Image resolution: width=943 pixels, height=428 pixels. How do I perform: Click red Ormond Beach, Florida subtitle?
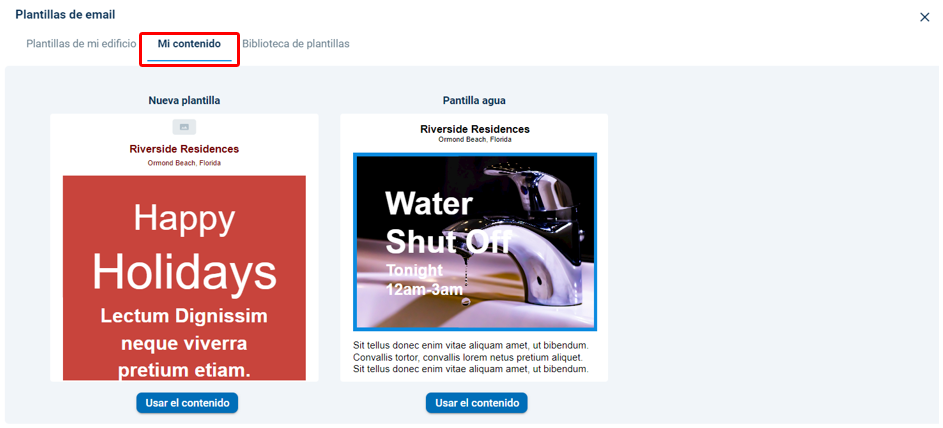[184, 163]
